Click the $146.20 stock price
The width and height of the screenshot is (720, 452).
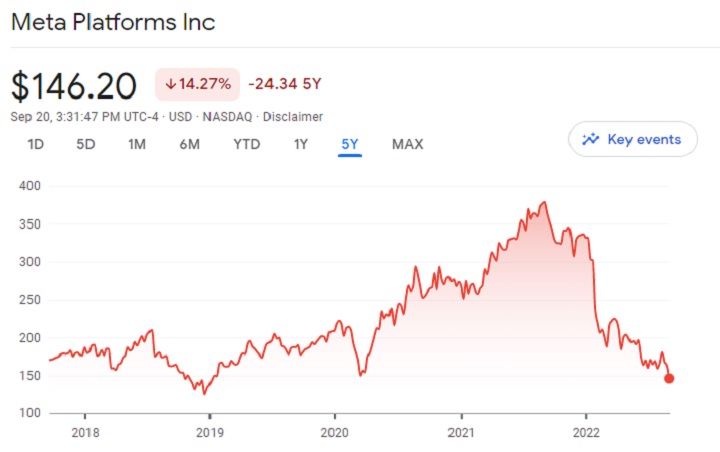coord(74,86)
